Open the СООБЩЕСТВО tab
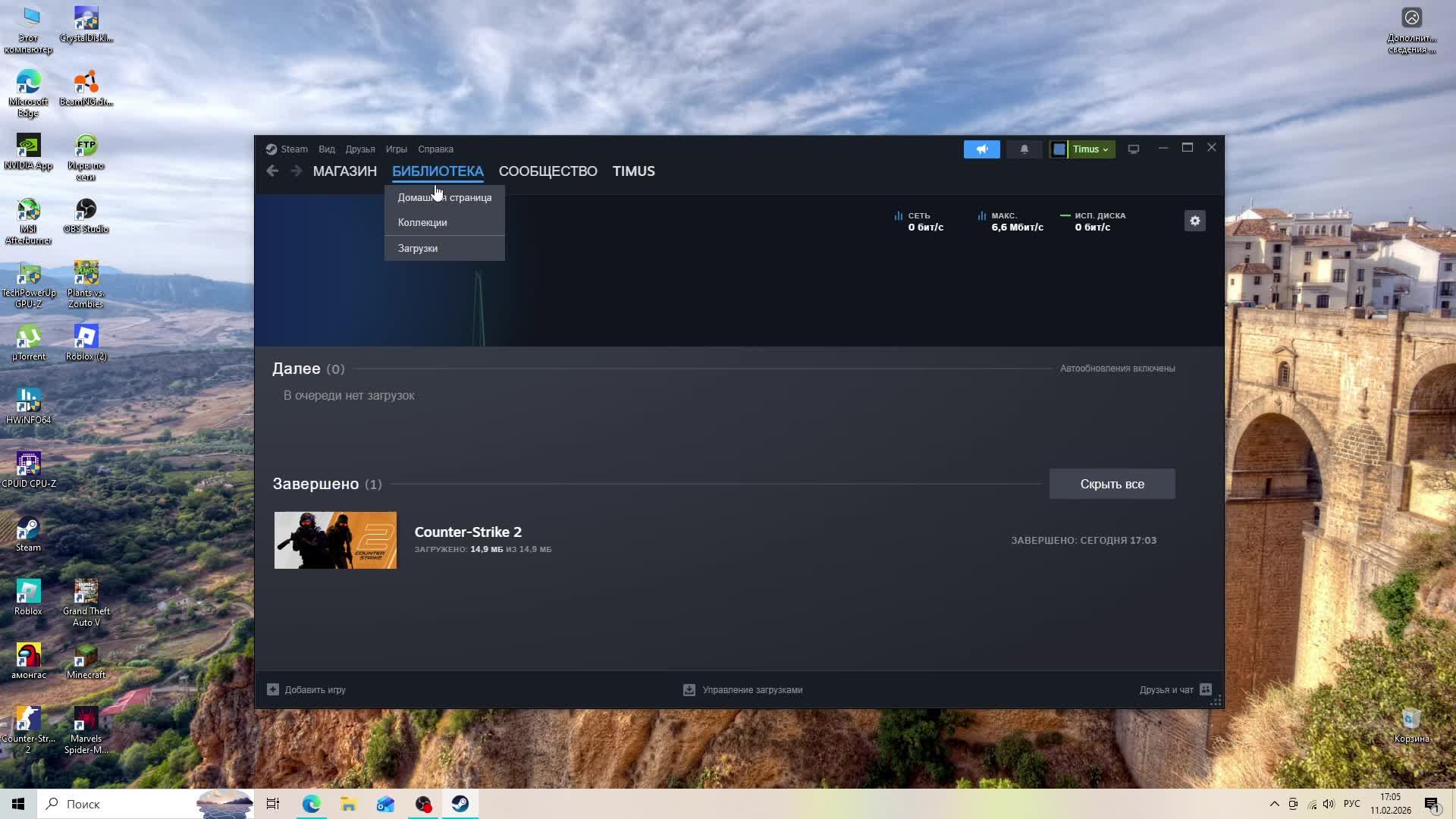The height and width of the screenshot is (819, 1456). pyautogui.click(x=548, y=171)
